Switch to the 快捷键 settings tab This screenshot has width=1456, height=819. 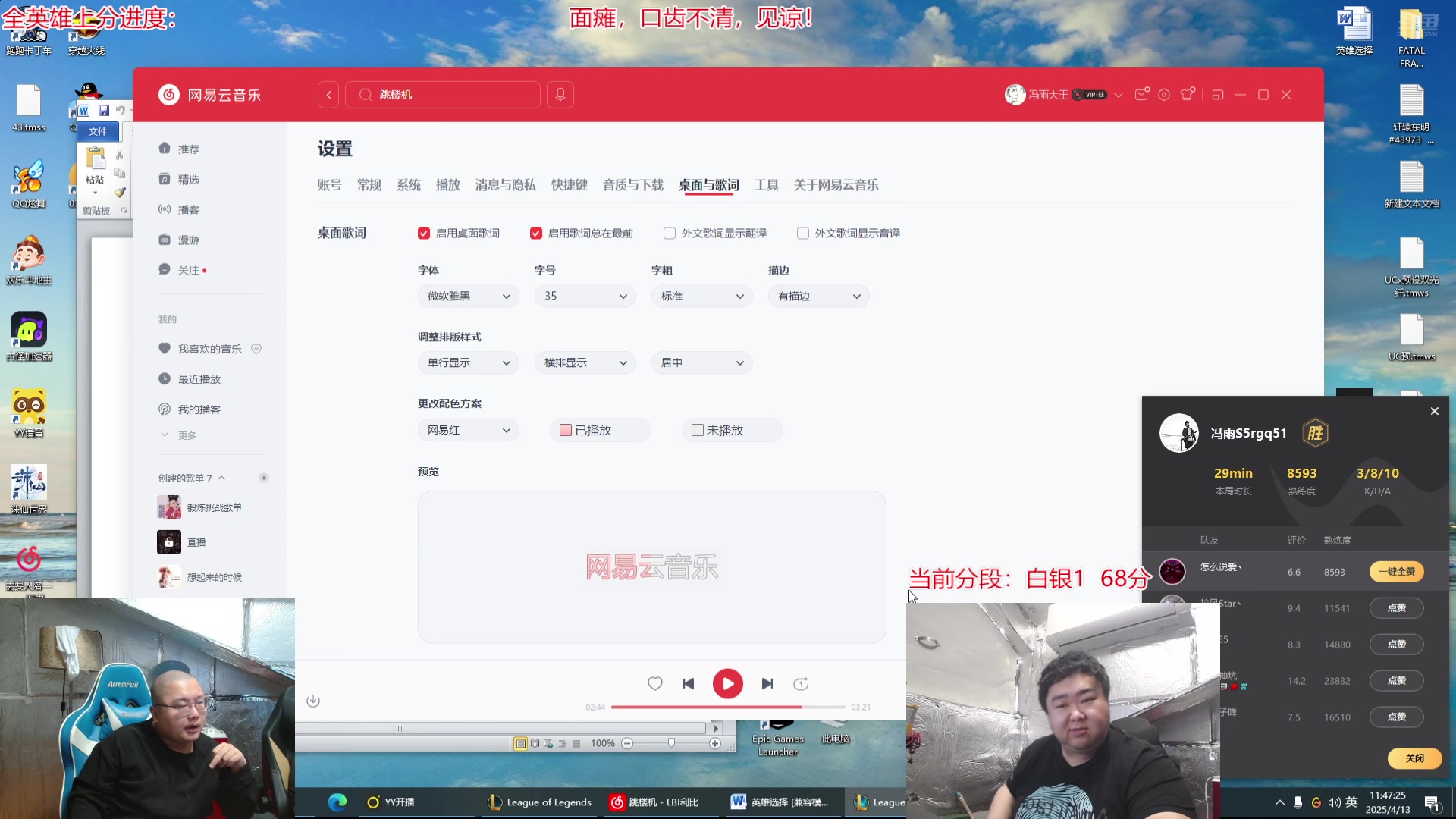tap(569, 185)
